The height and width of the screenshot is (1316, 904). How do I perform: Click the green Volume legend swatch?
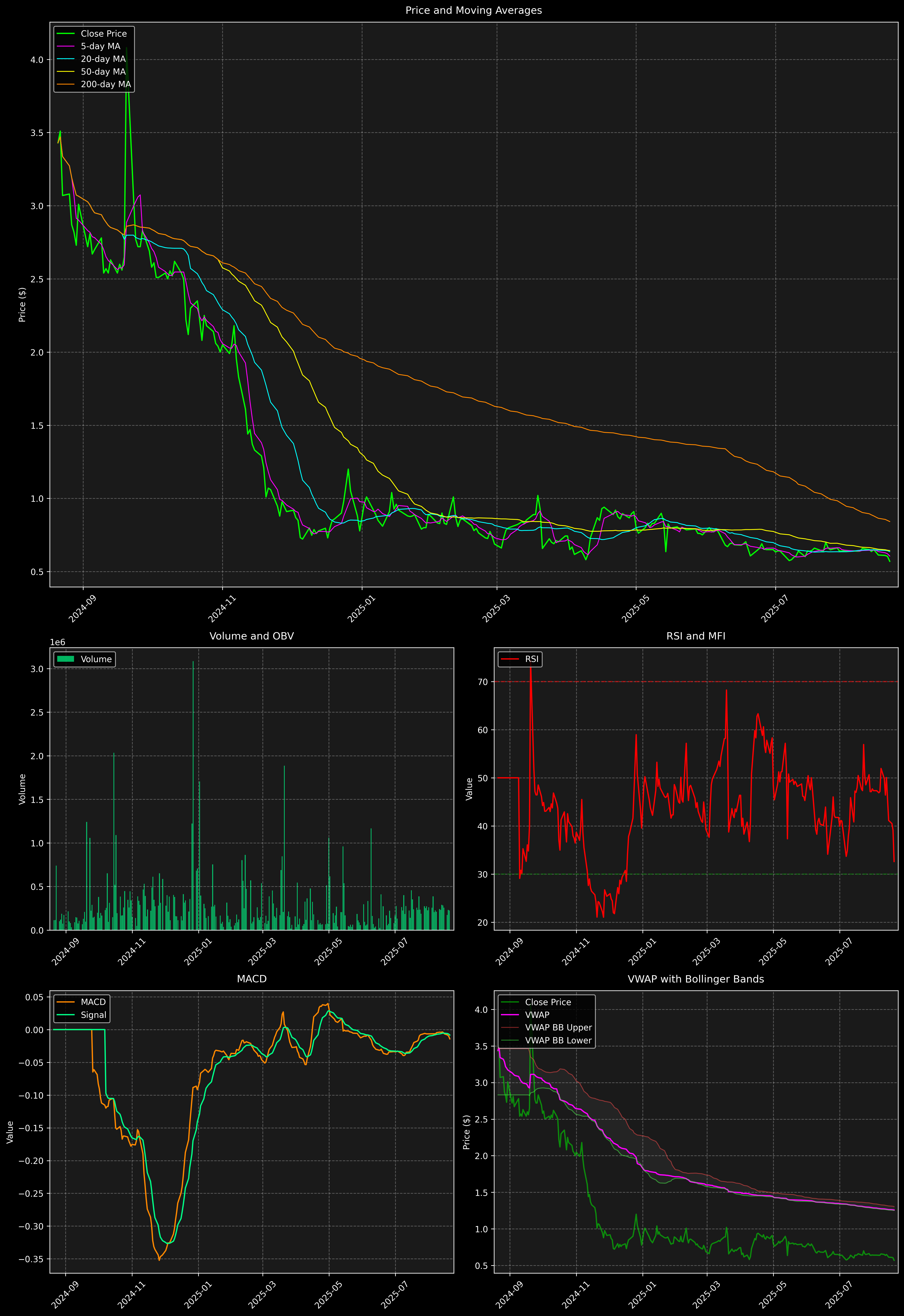66,659
